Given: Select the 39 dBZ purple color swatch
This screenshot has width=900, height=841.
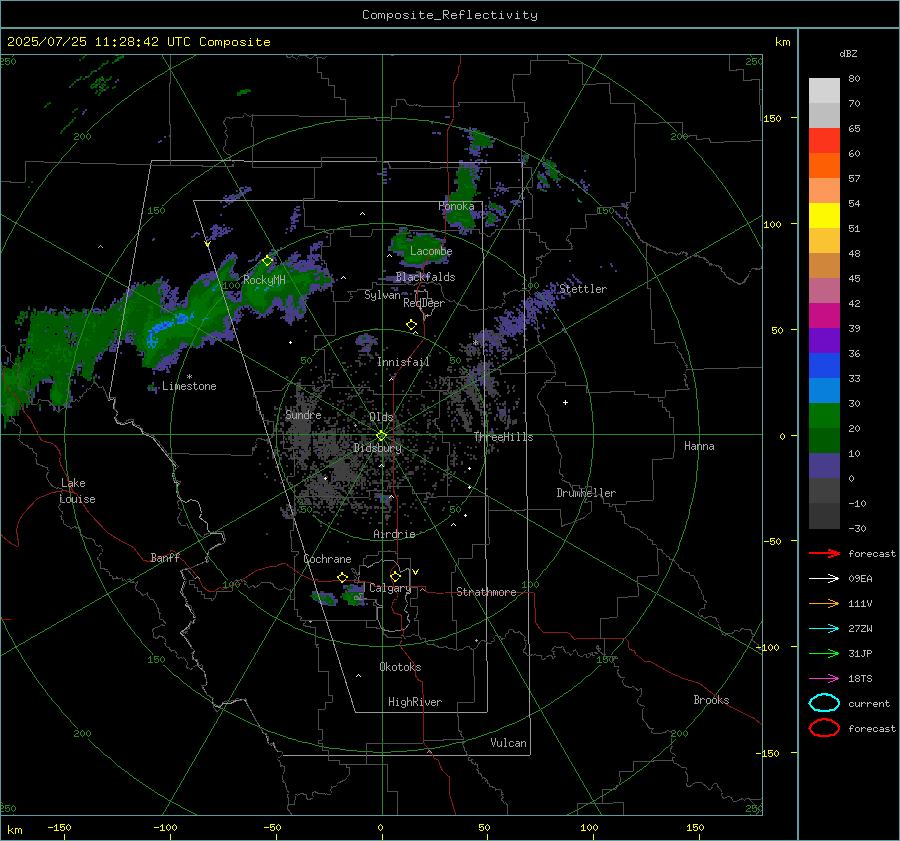Looking at the screenshot, I should (x=824, y=340).
